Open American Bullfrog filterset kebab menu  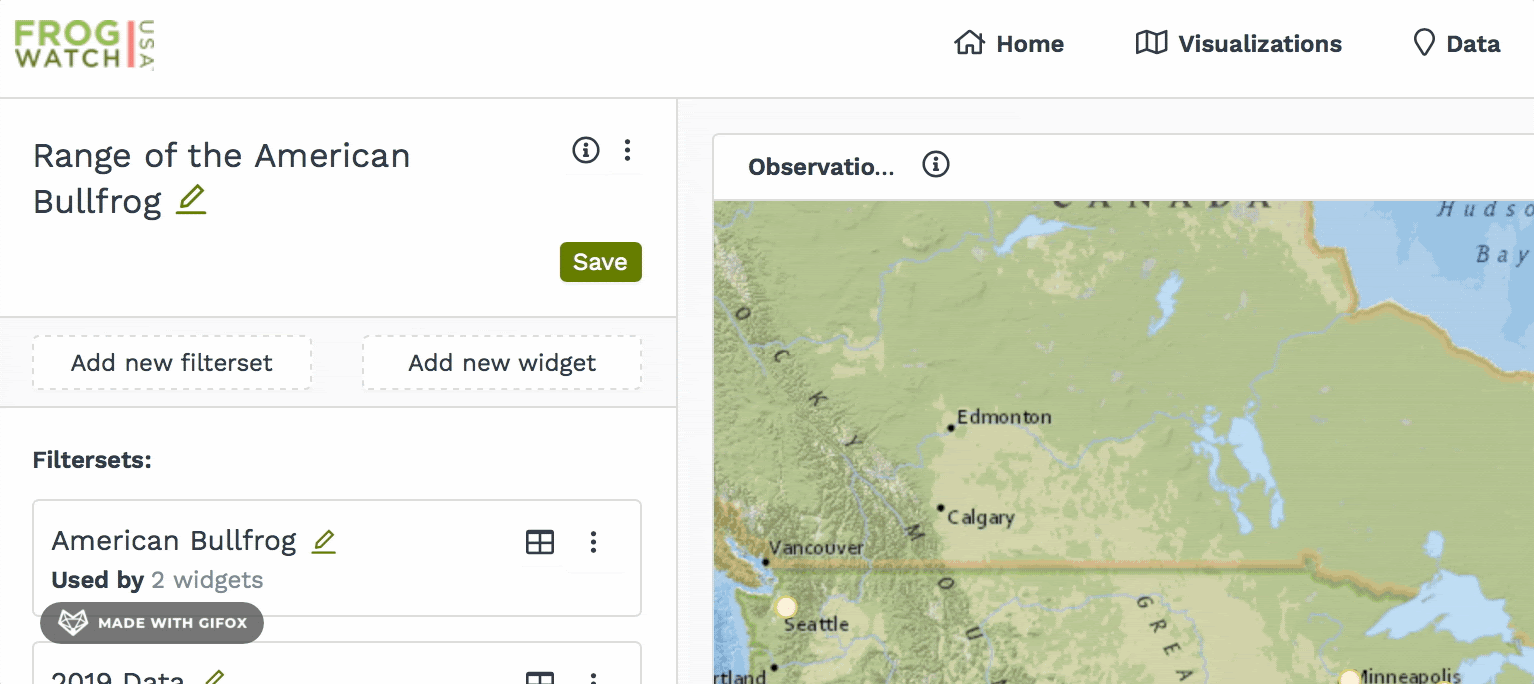593,542
